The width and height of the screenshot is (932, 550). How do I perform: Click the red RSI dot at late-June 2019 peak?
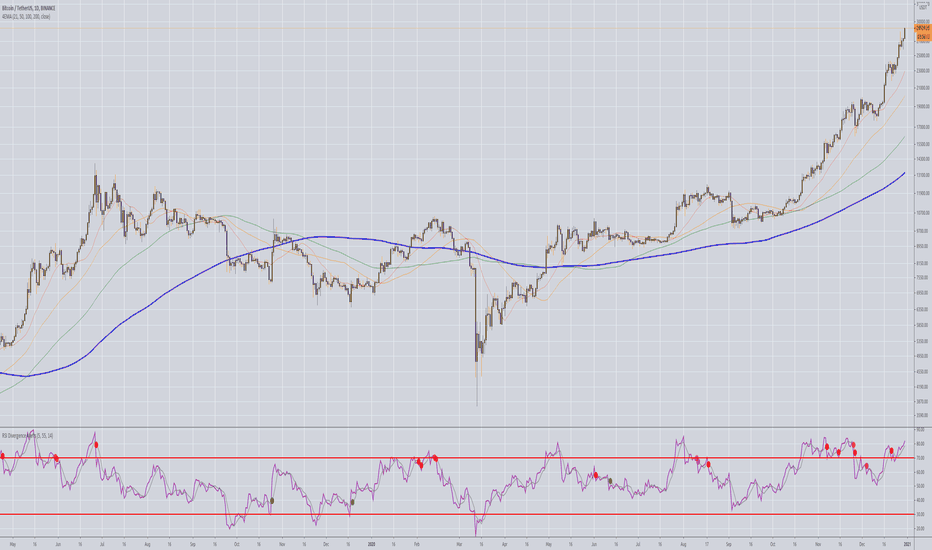(x=96, y=445)
